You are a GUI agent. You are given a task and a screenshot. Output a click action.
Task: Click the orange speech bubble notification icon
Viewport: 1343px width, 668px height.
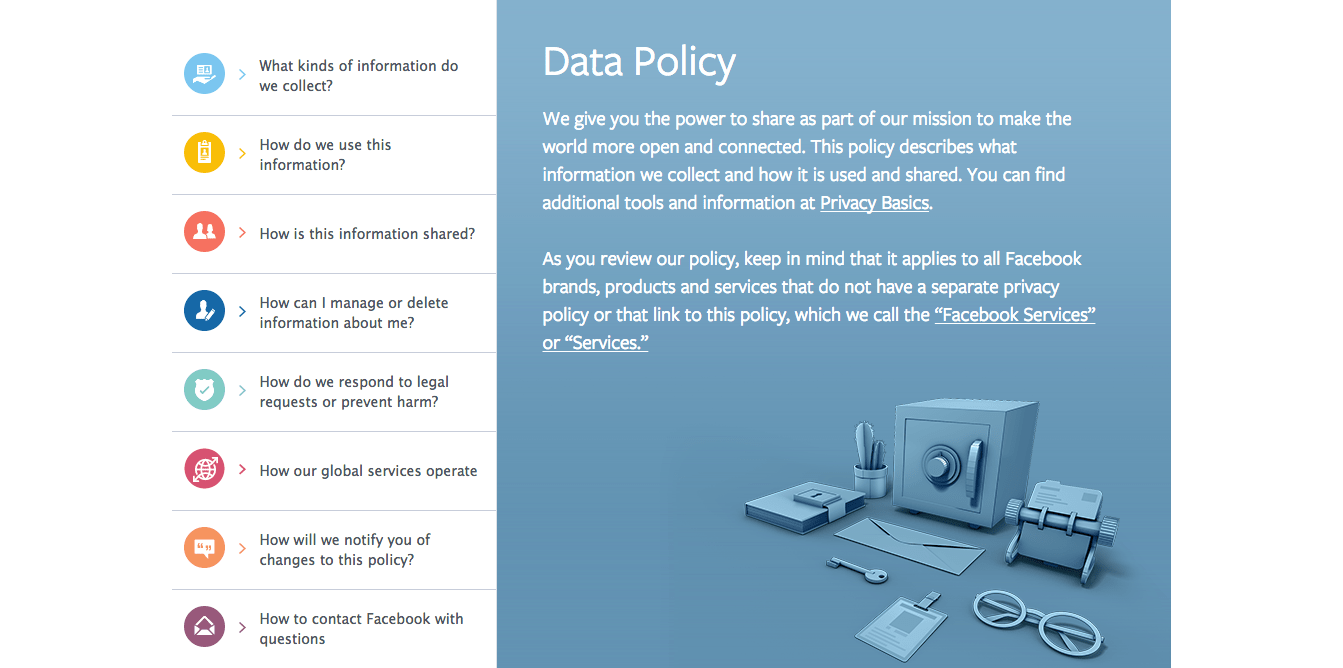tap(204, 548)
